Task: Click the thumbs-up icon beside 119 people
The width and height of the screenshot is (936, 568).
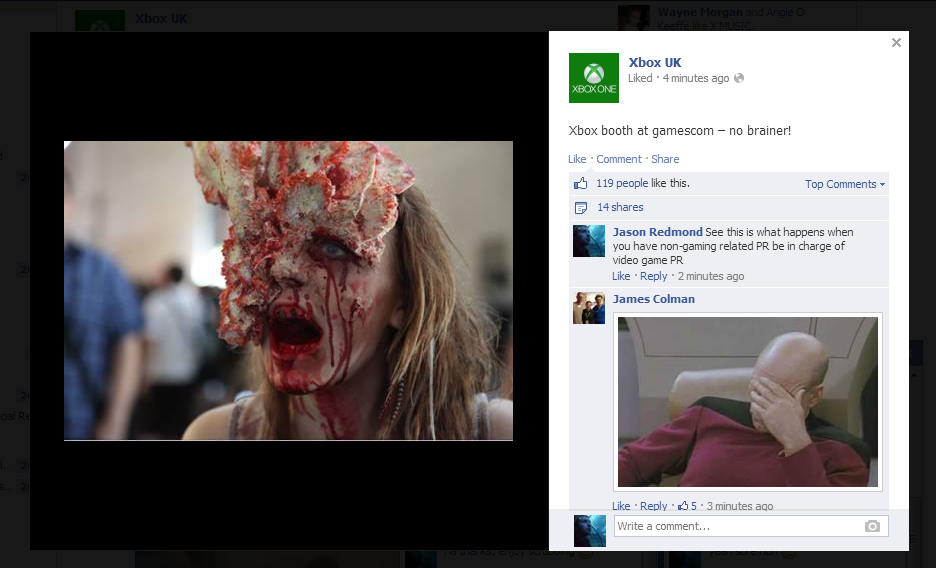Action: [580, 184]
